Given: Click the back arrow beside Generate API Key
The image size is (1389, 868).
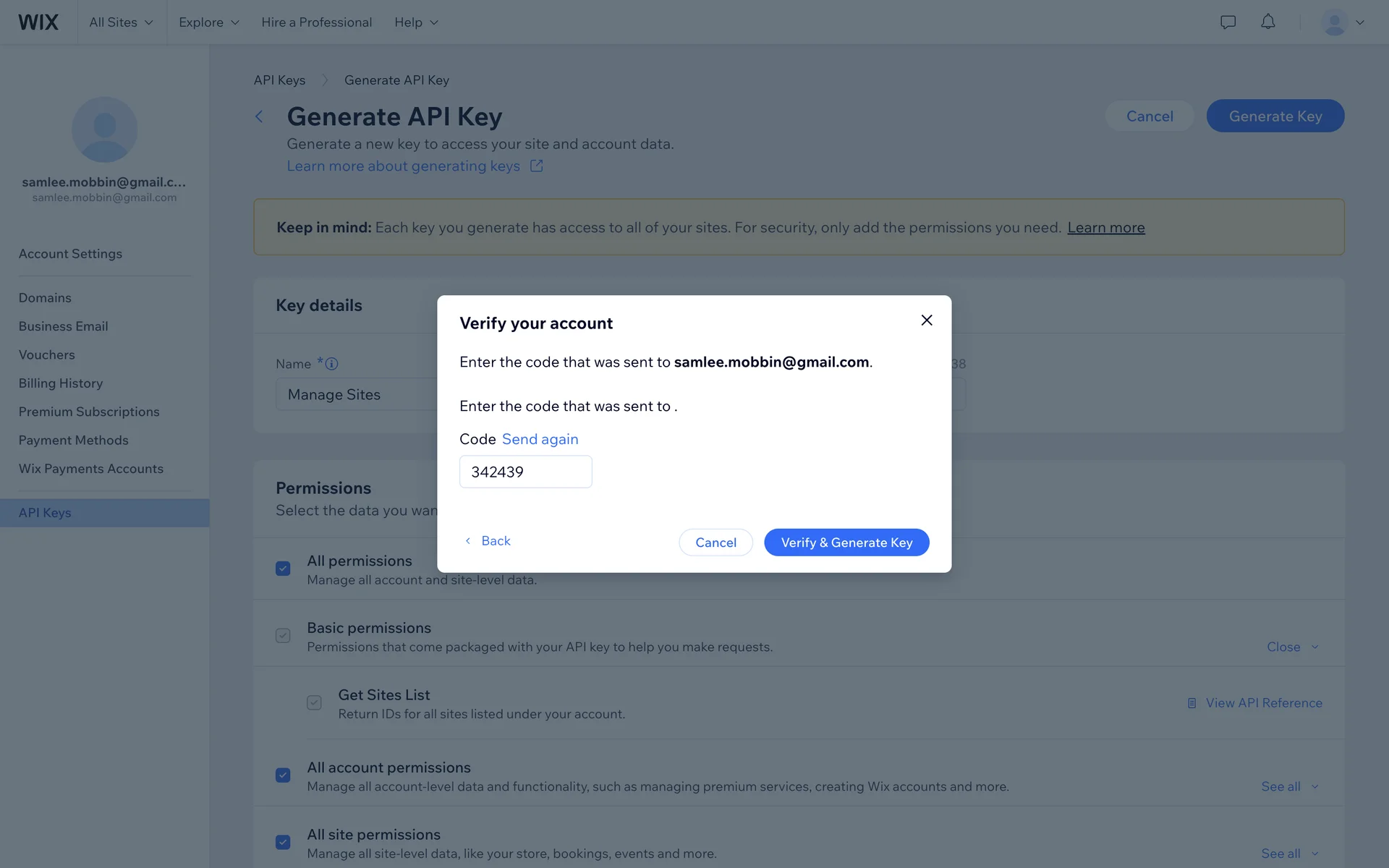Looking at the screenshot, I should (x=259, y=116).
